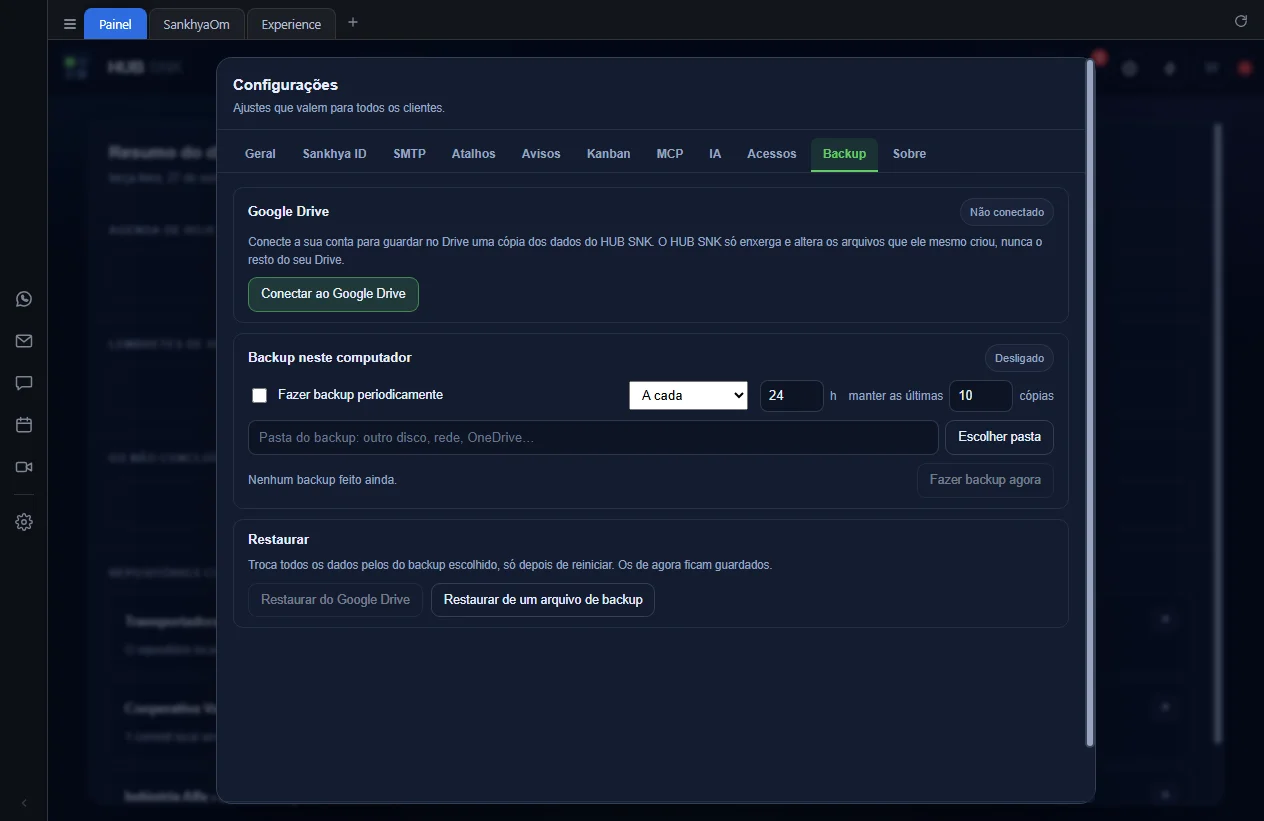Switch to the Acessos tab

771,154
